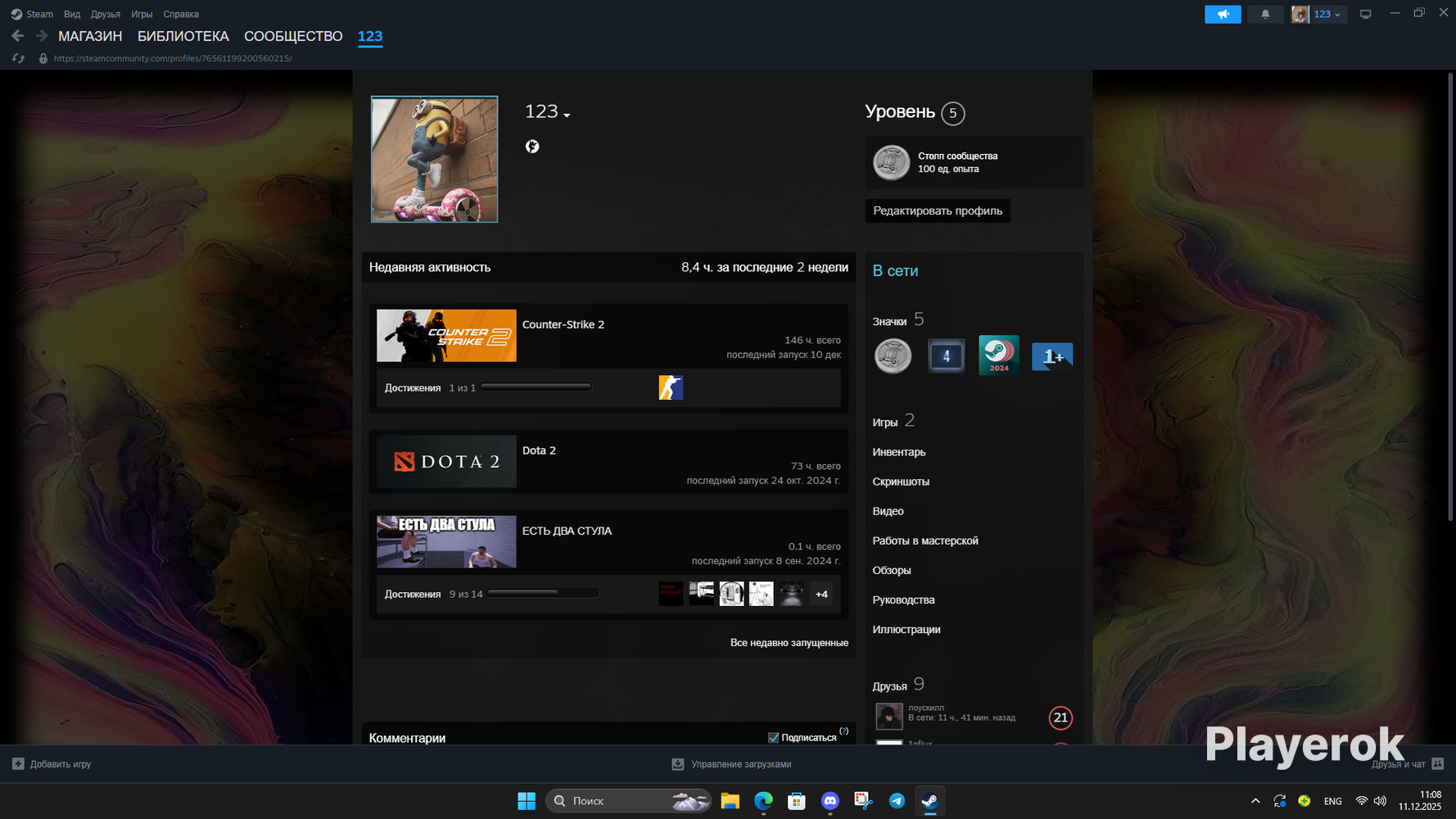Open the Steam menu
The height and width of the screenshot is (819, 1456).
coord(39,14)
